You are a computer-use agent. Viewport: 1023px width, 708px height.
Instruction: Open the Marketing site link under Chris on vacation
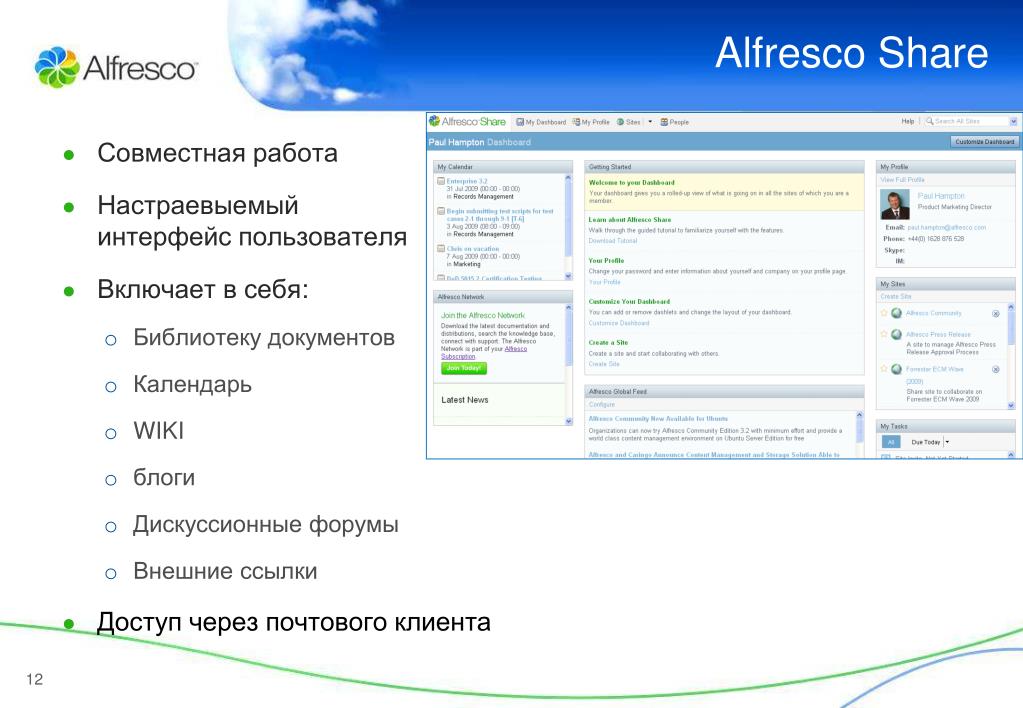pos(466,264)
